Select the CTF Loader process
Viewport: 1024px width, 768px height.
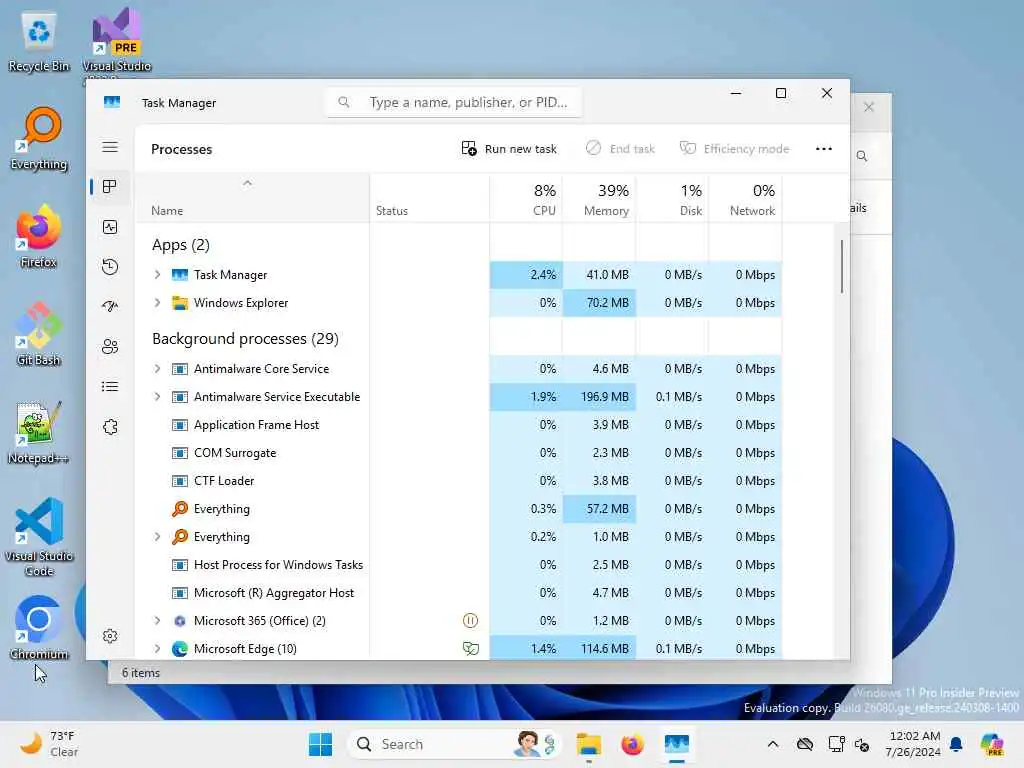click(x=458, y=481)
